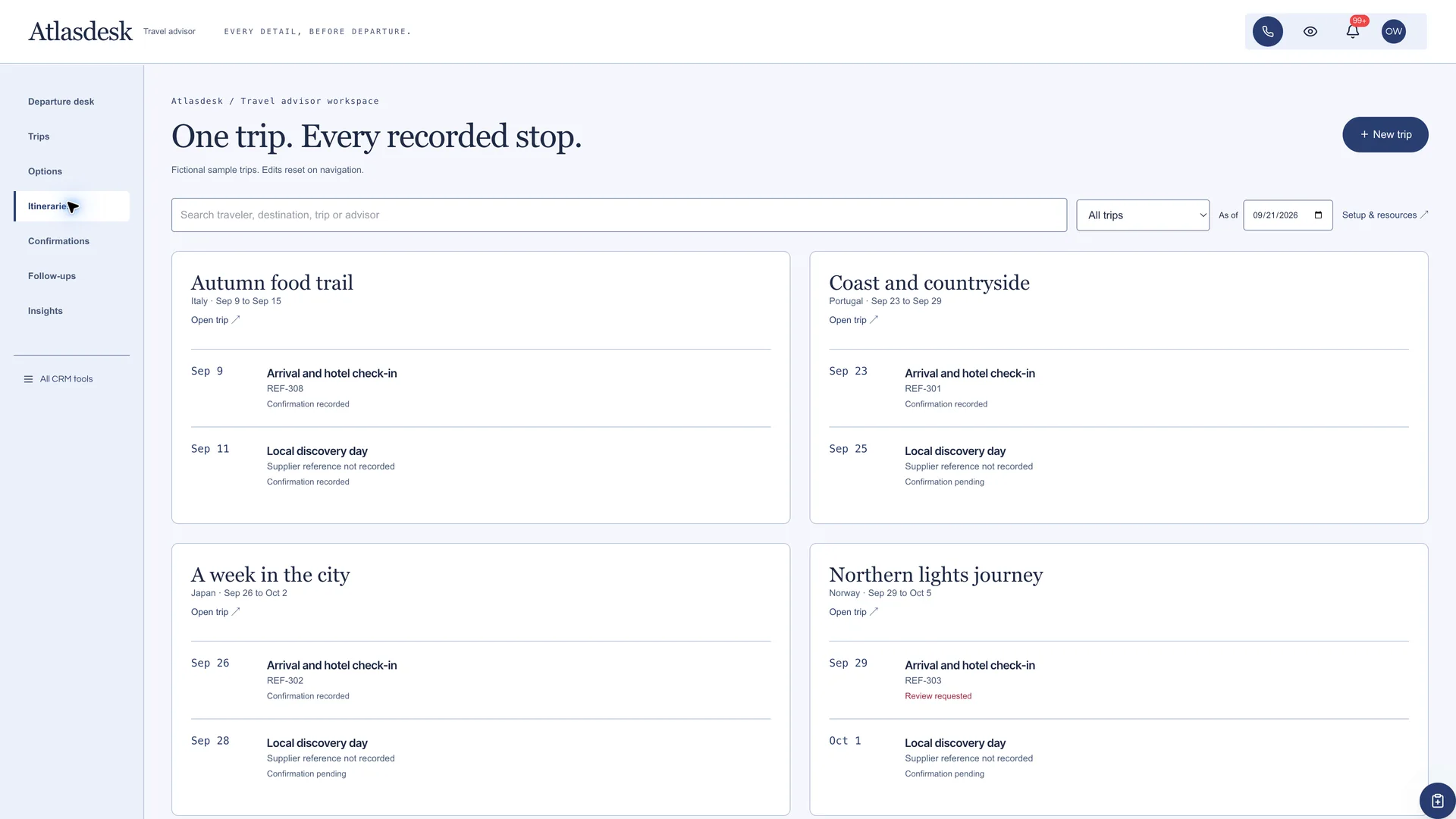Open Insights in sidebar
This screenshot has height=819, width=1456.
coord(72,311)
